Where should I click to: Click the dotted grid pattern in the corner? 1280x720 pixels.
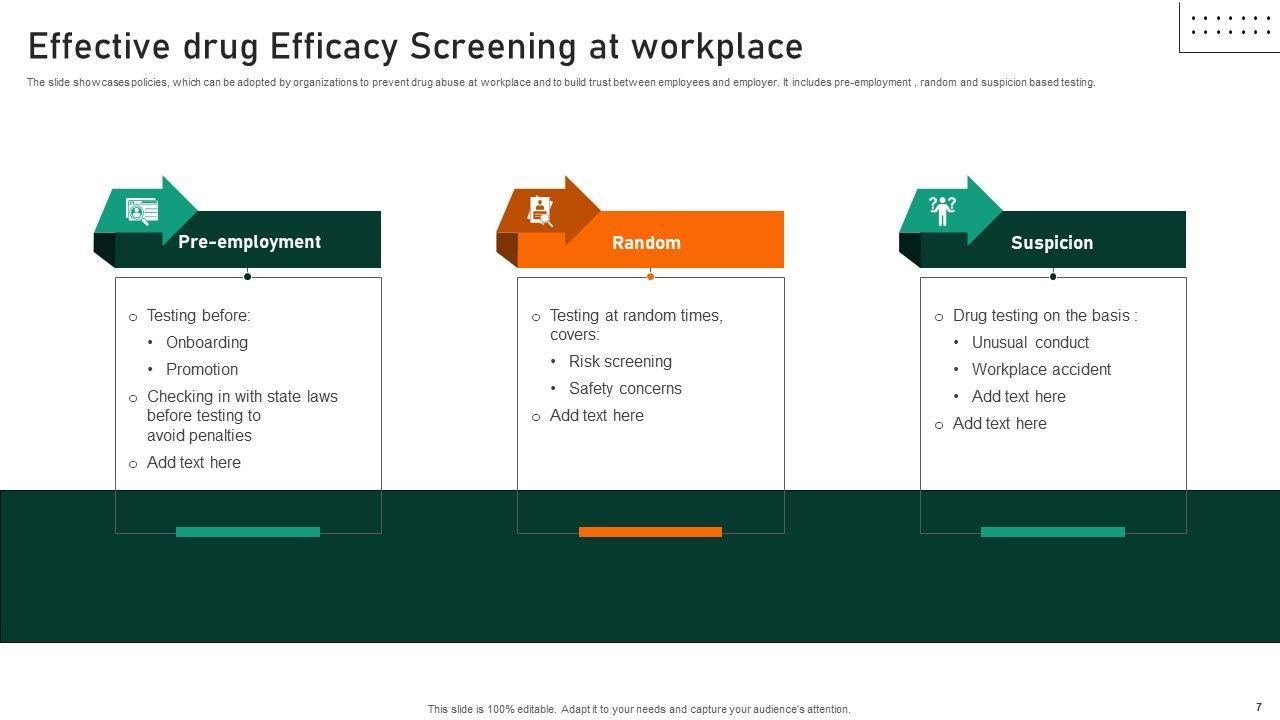tap(1229, 26)
